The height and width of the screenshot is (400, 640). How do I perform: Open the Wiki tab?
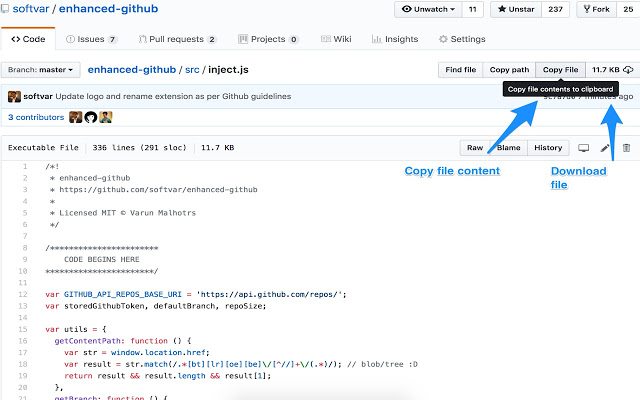[336, 39]
